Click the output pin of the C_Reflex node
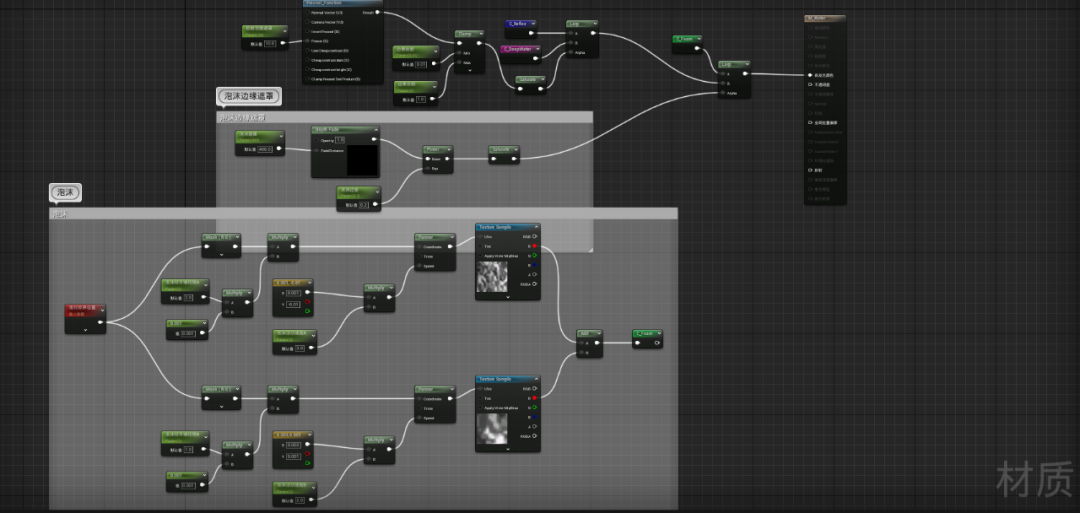This screenshot has width=1080, height=513. click(x=531, y=32)
